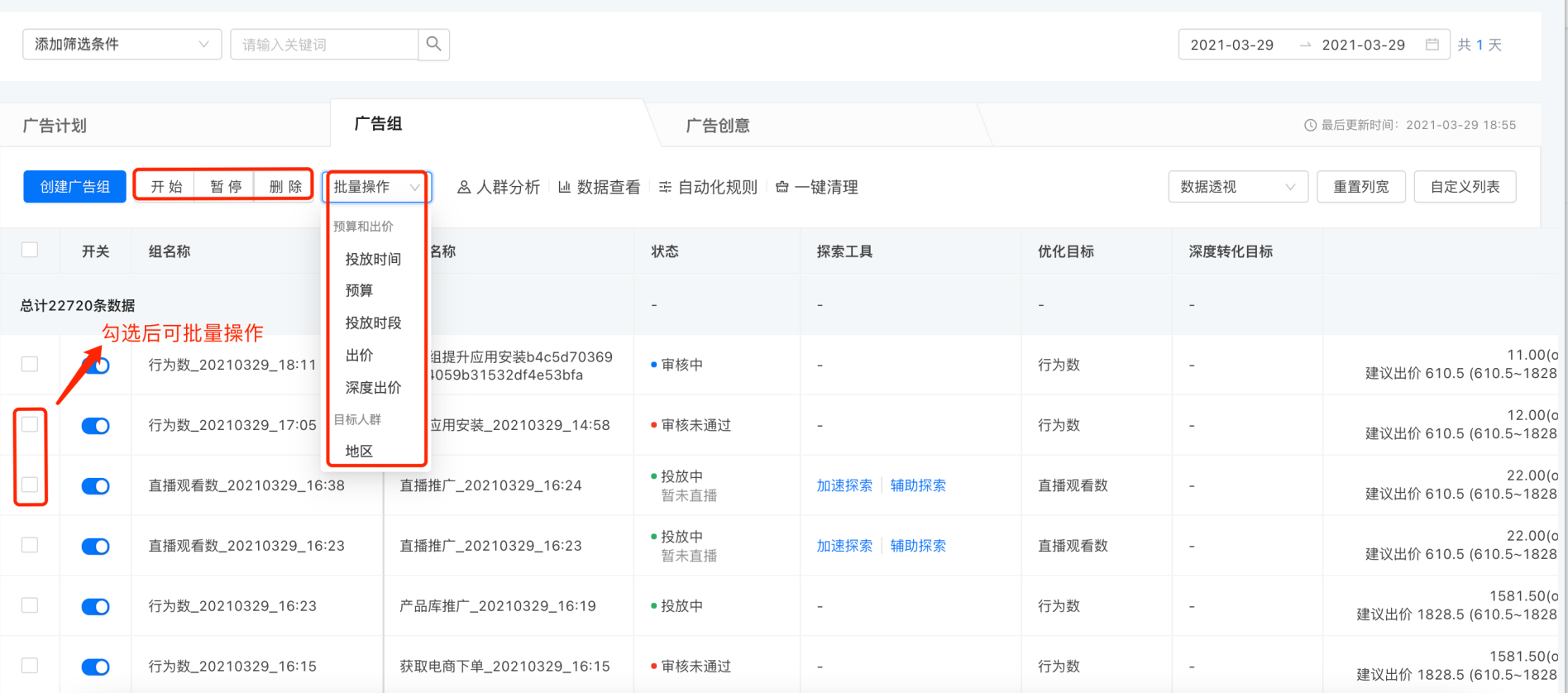This screenshot has width=1568, height=693.
Task: Click 加速探索 link in 16:38 row
Action: [x=844, y=485]
